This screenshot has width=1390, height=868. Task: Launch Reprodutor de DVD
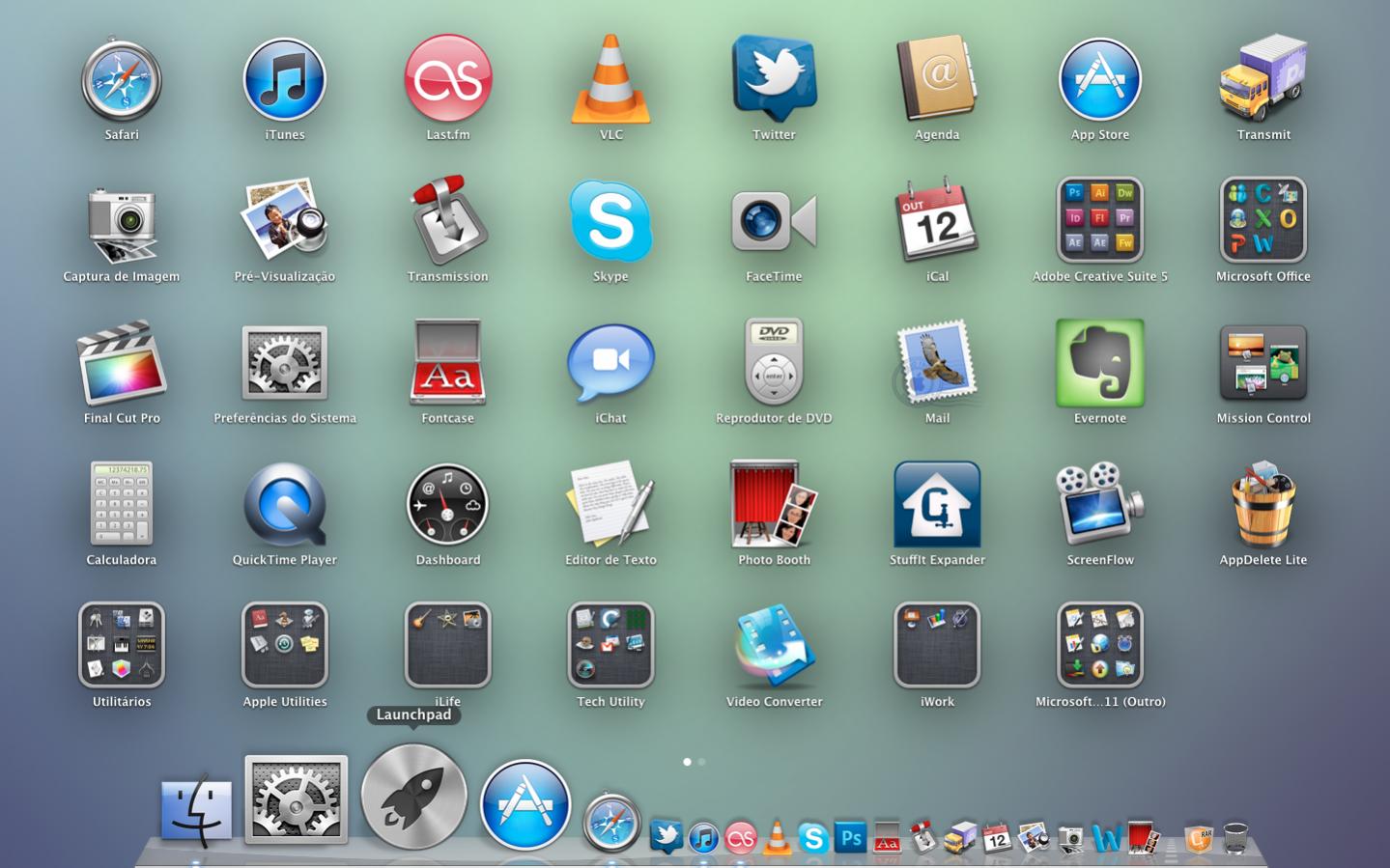[774, 361]
